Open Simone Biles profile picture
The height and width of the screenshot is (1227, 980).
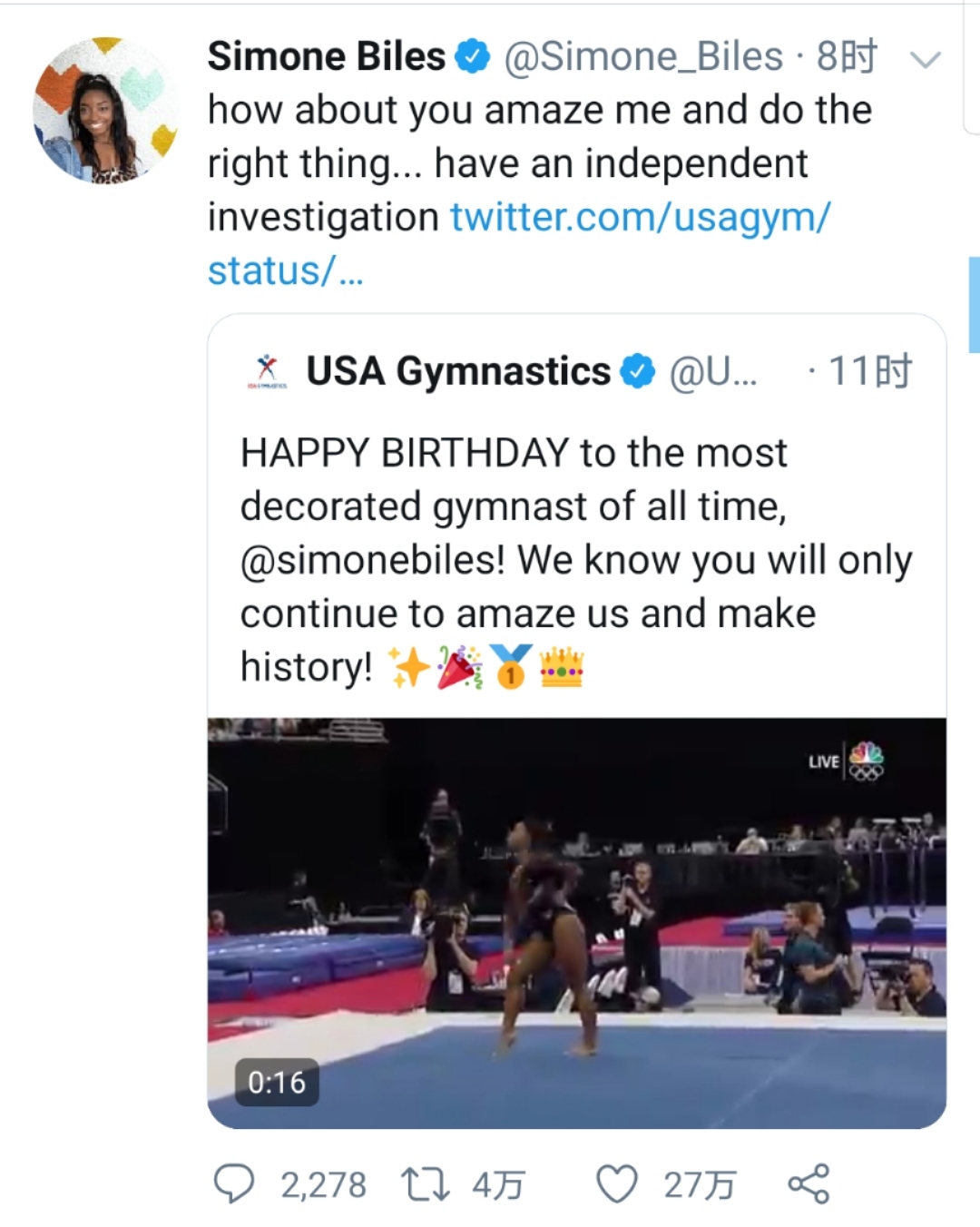click(x=105, y=111)
